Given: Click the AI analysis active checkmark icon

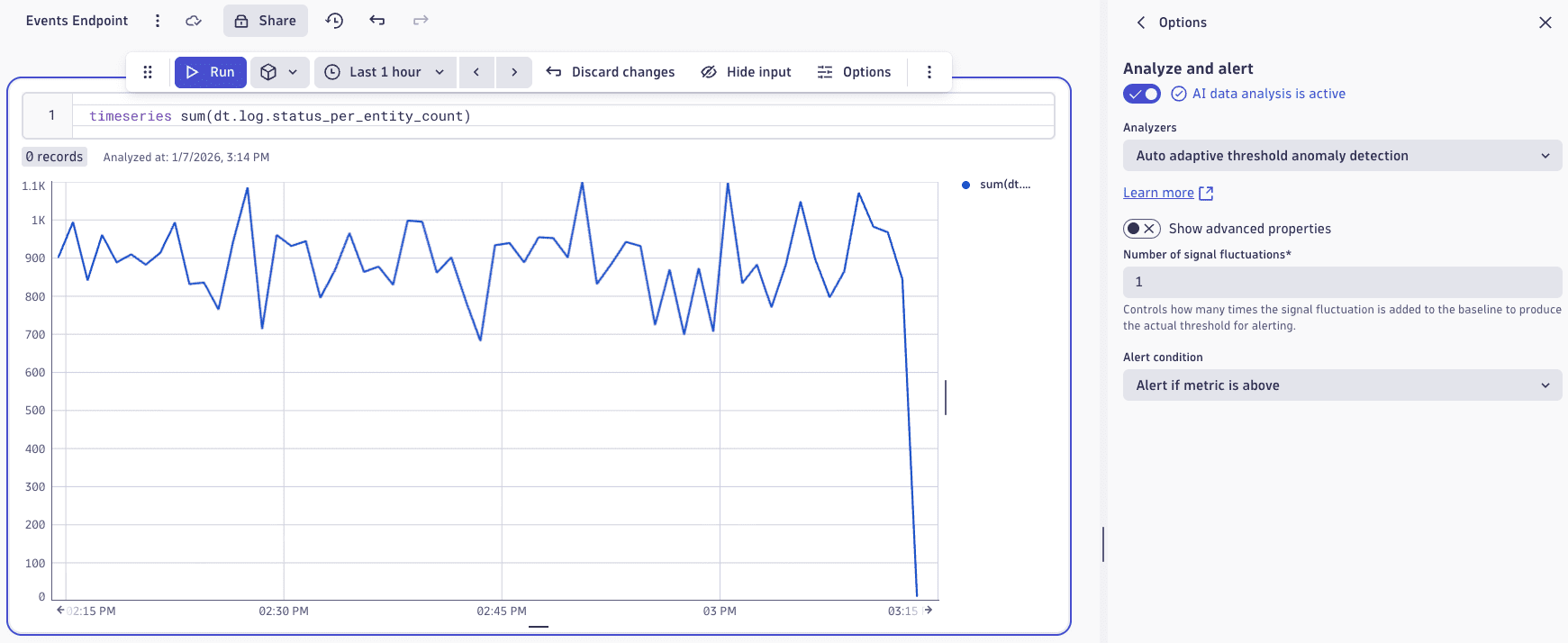Looking at the screenshot, I should pyautogui.click(x=1179, y=94).
